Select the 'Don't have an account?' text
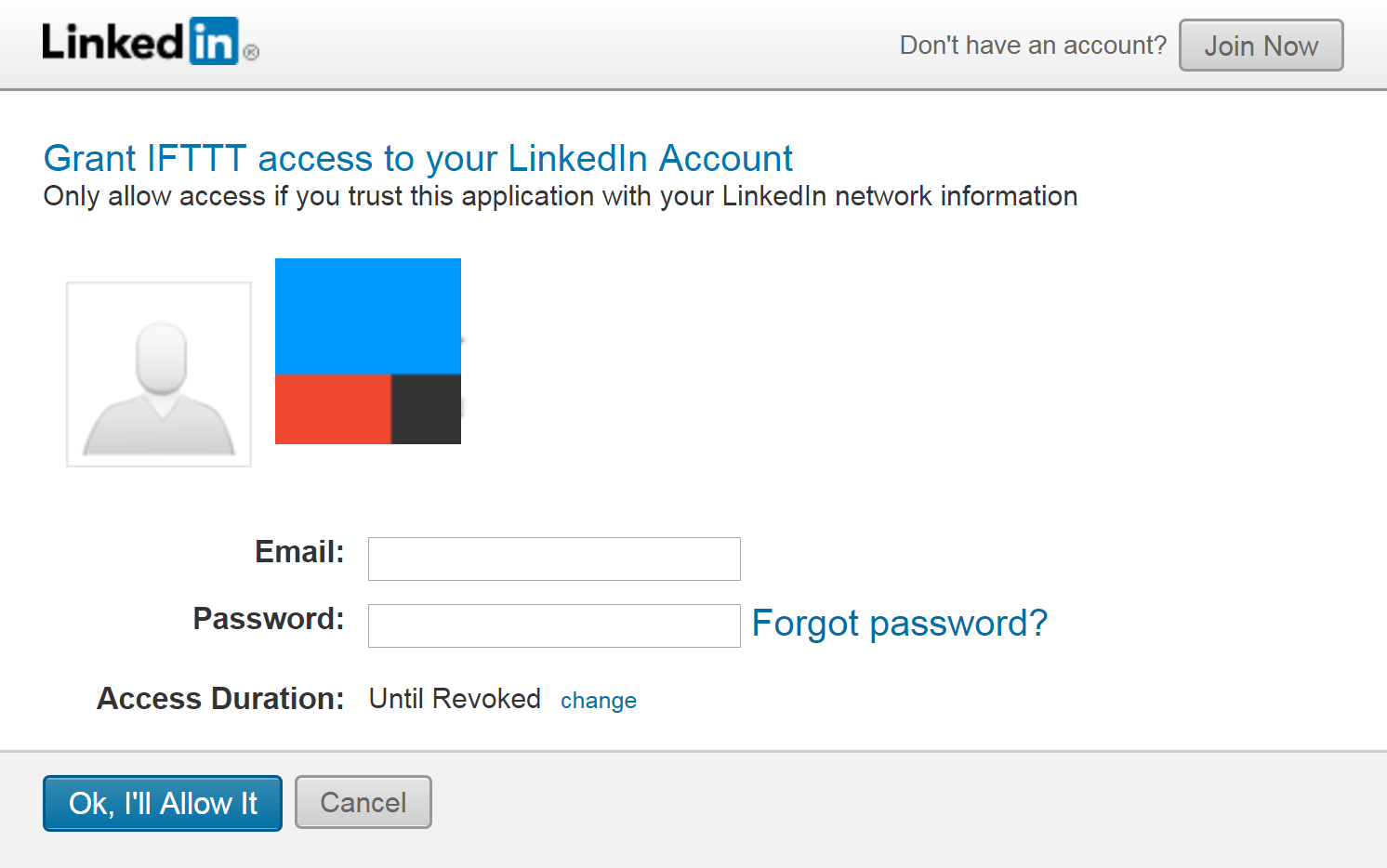Image resolution: width=1387 pixels, height=868 pixels. point(1032,44)
